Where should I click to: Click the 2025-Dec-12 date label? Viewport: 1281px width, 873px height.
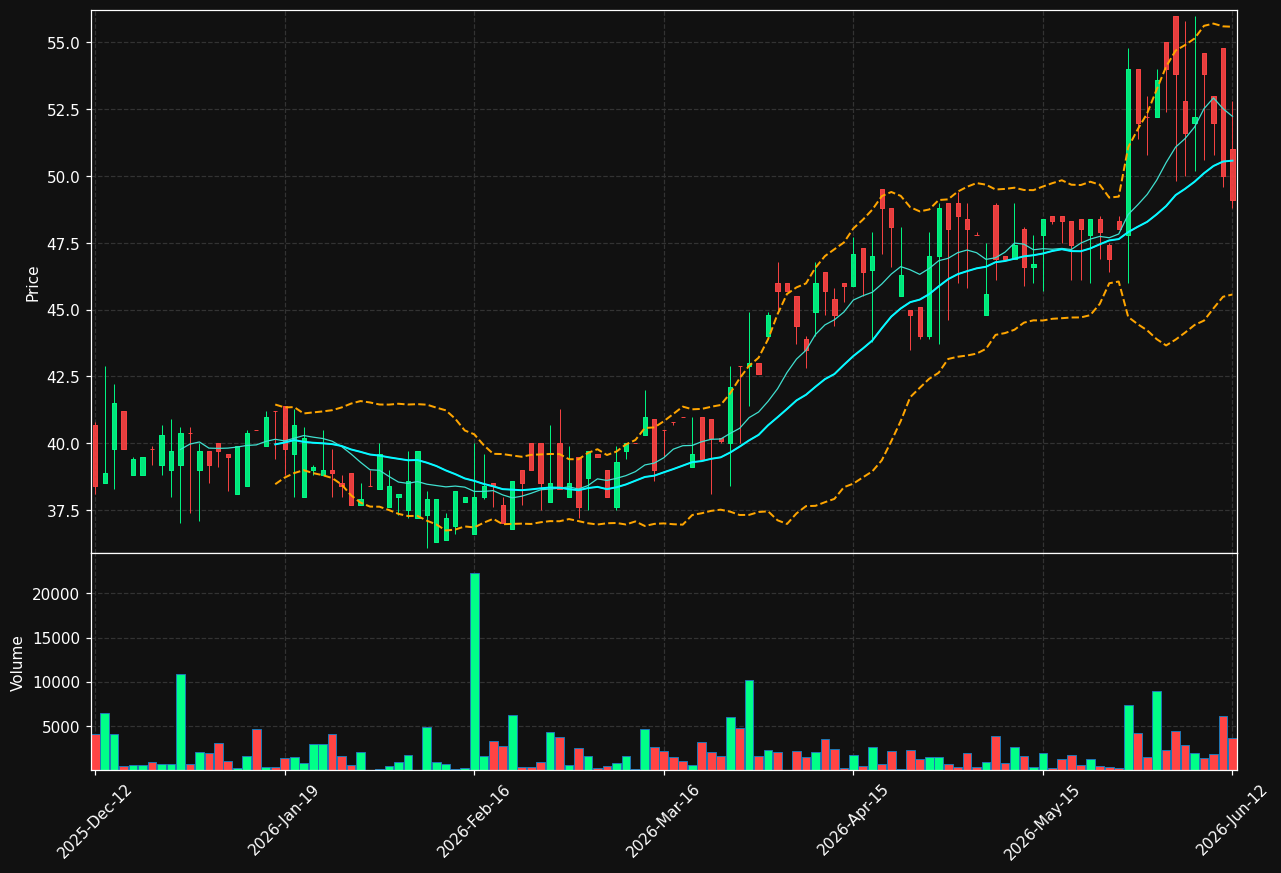tap(95, 820)
